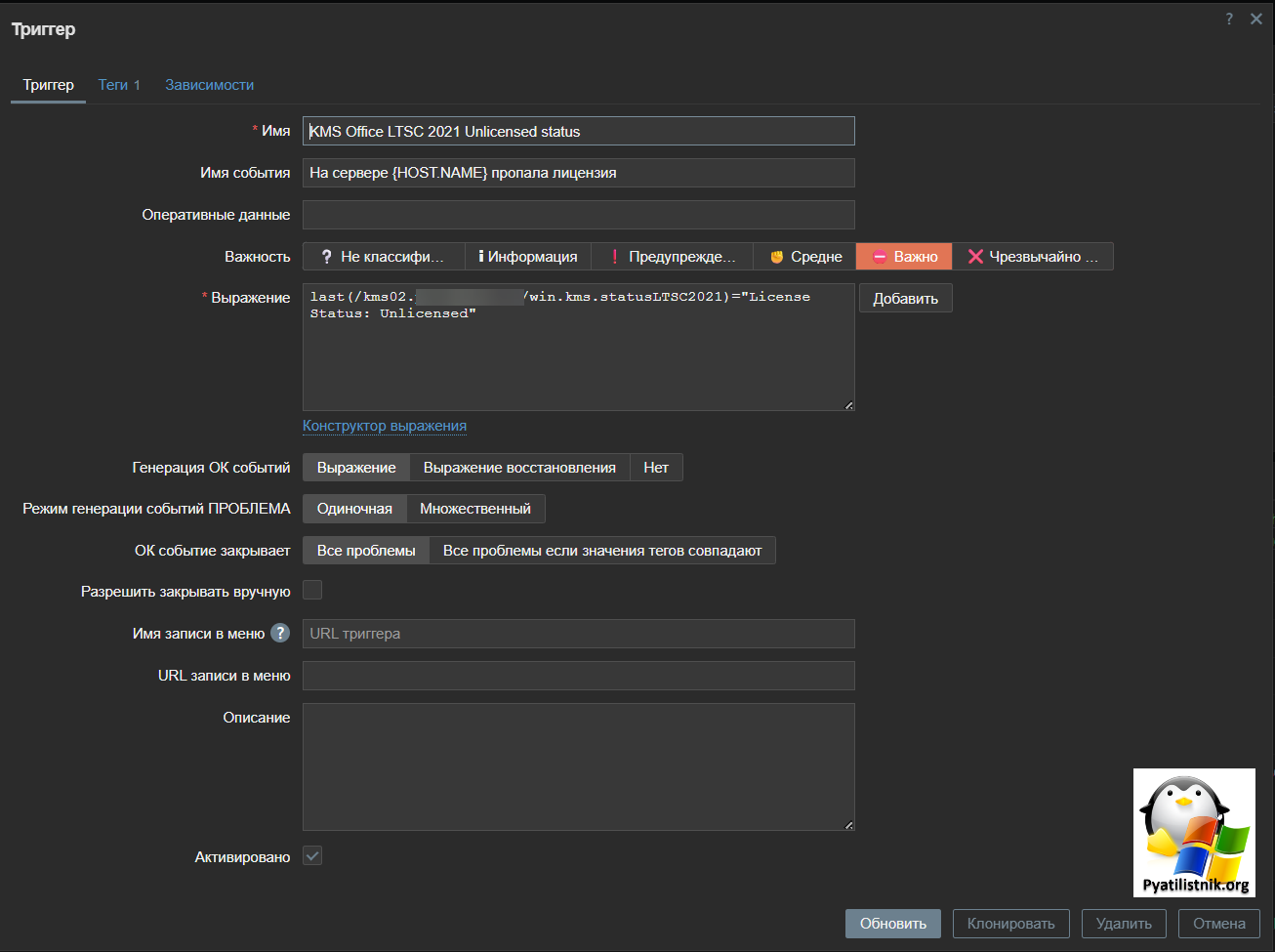Screen dimensions: 1275x952
Task: Switch to the Триггер tab
Action: coord(49,85)
